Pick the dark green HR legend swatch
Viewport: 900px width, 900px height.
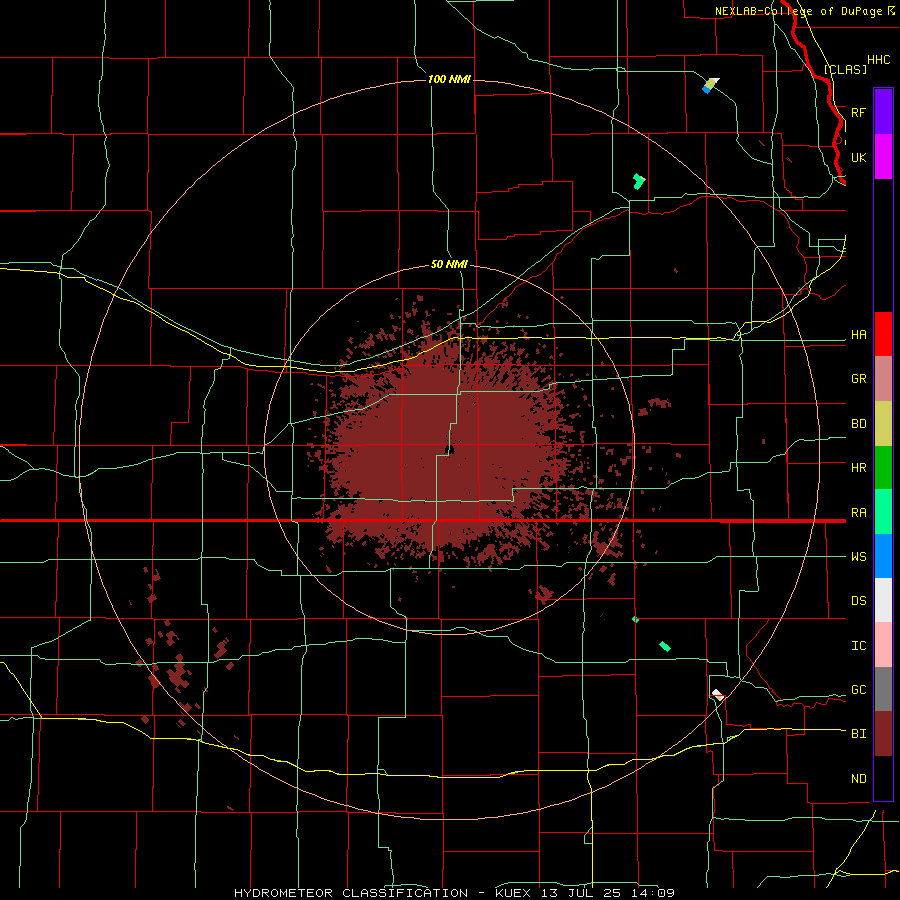coord(883,467)
